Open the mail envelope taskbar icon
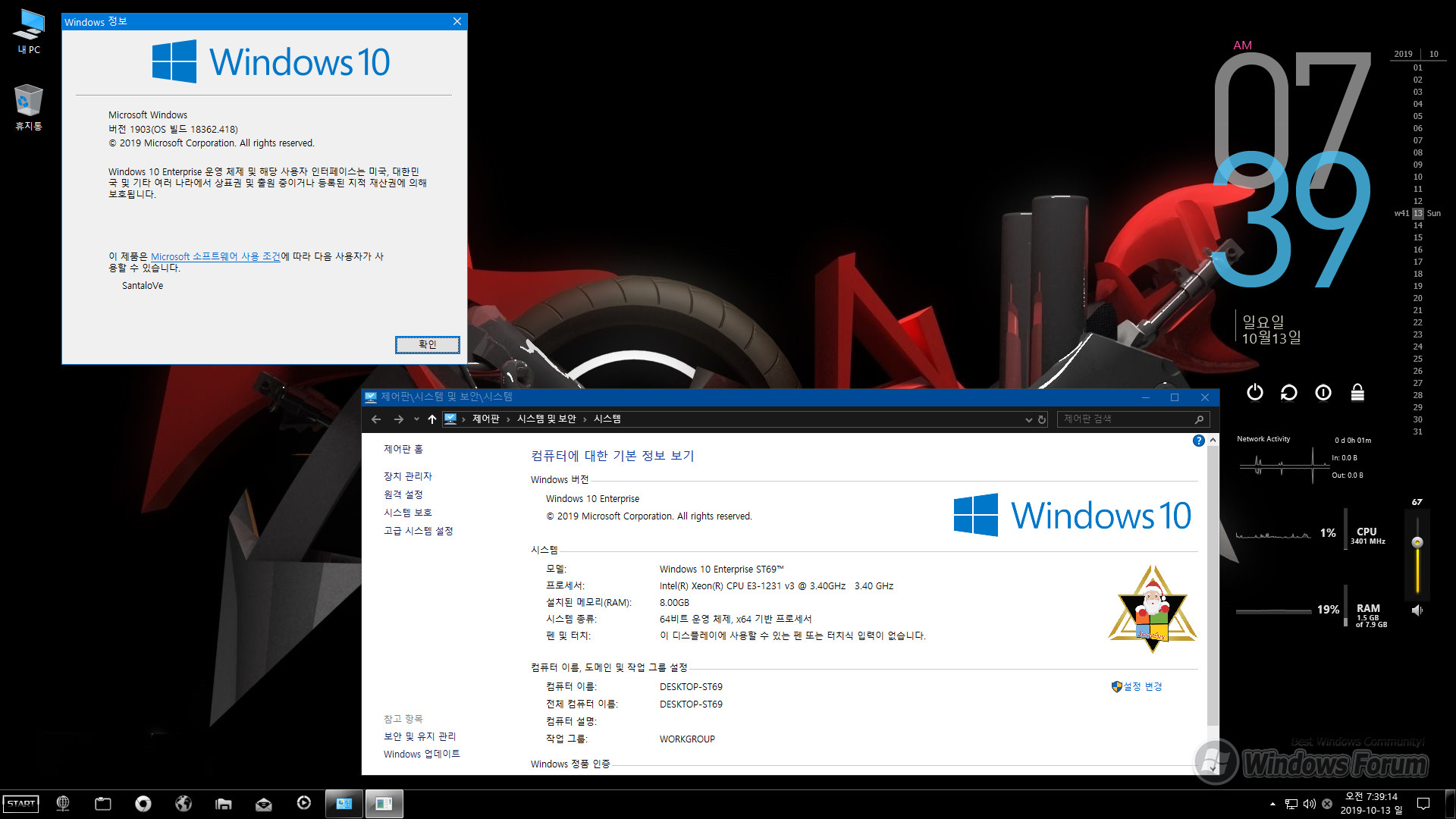The height and width of the screenshot is (819, 1456). tap(264, 804)
